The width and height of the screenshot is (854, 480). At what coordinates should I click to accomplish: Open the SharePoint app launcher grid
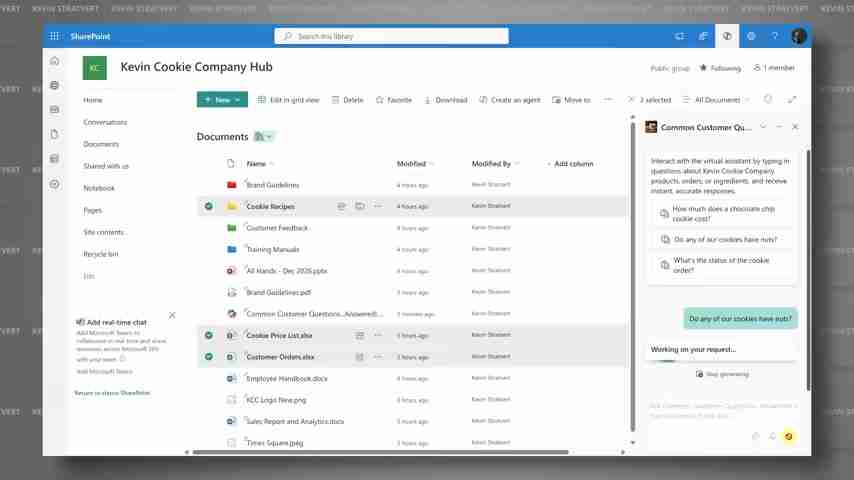point(54,36)
